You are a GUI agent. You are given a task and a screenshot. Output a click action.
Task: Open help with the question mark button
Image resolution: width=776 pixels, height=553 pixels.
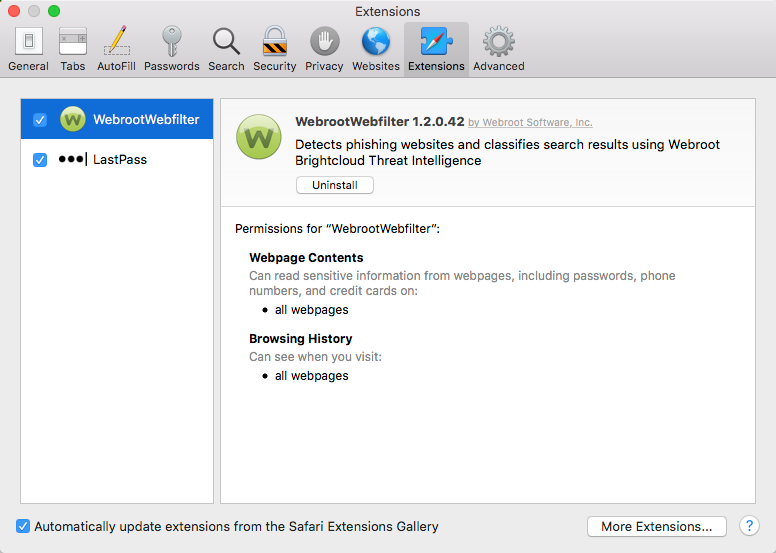[x=749, y=526]
